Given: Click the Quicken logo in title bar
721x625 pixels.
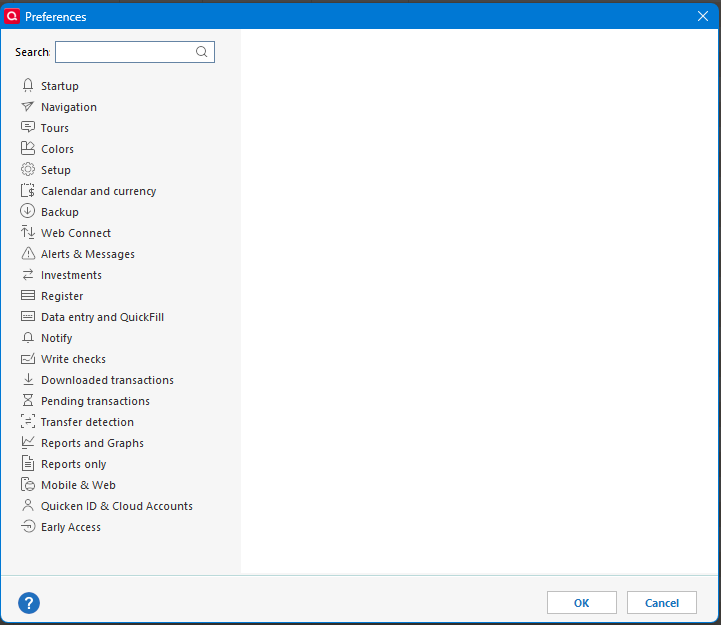Looking at the screenshot, I should tap(12, 16).
